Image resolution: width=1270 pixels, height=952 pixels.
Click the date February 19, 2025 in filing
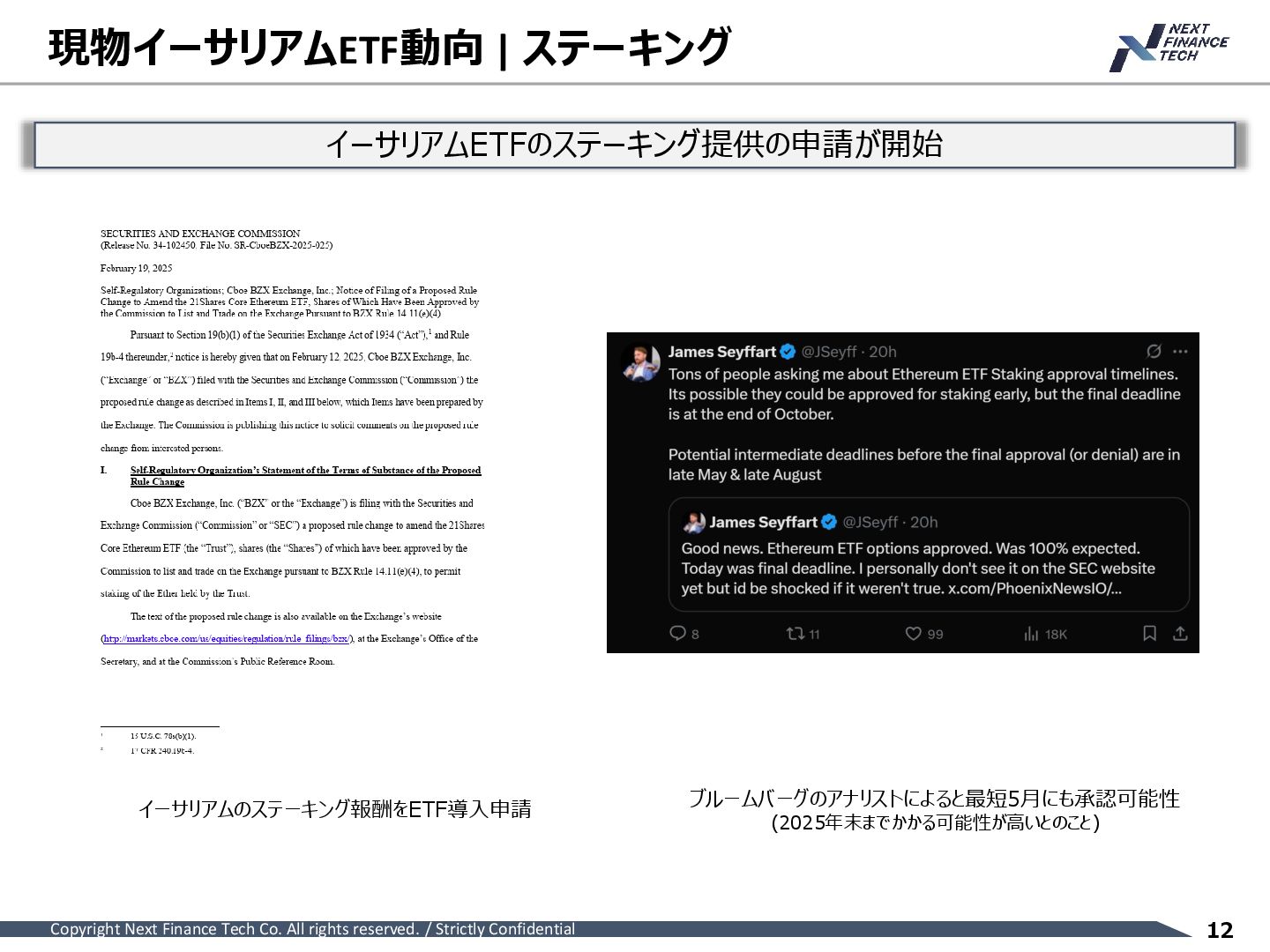point(137,268)
